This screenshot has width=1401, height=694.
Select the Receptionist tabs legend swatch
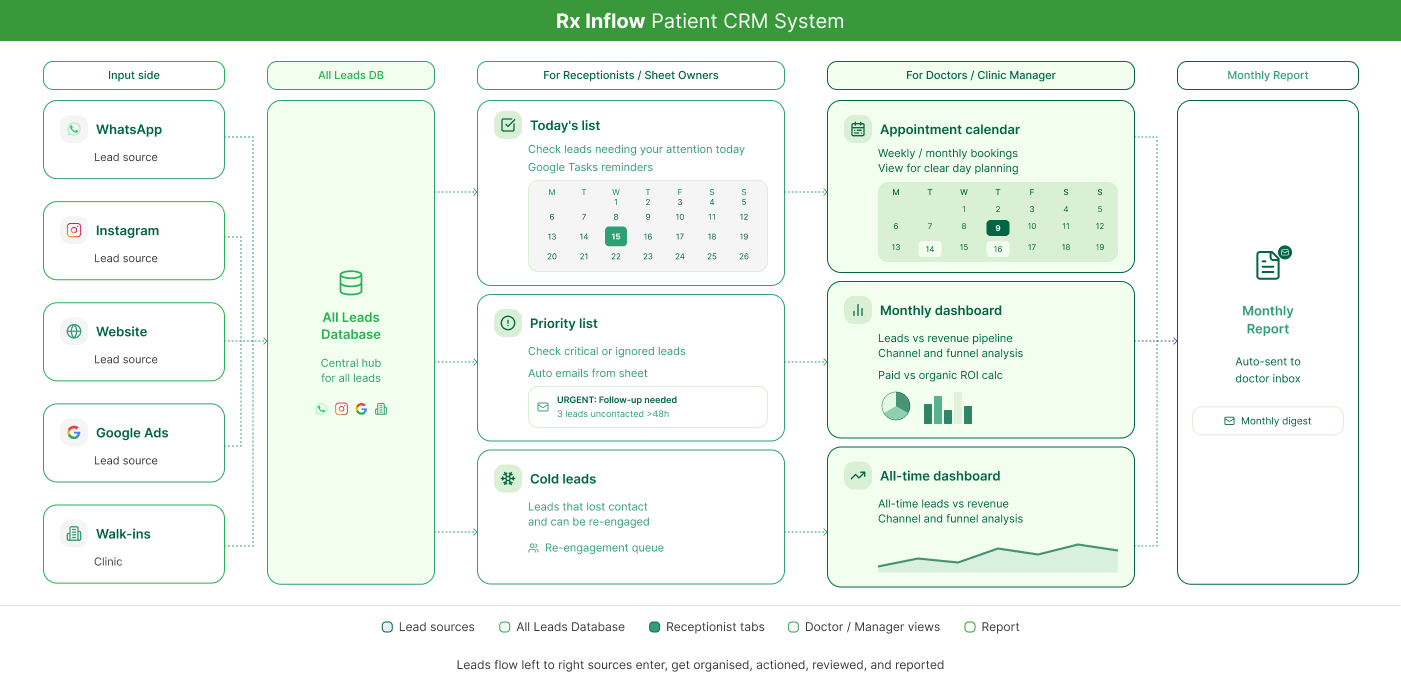(x=654, y=627)
